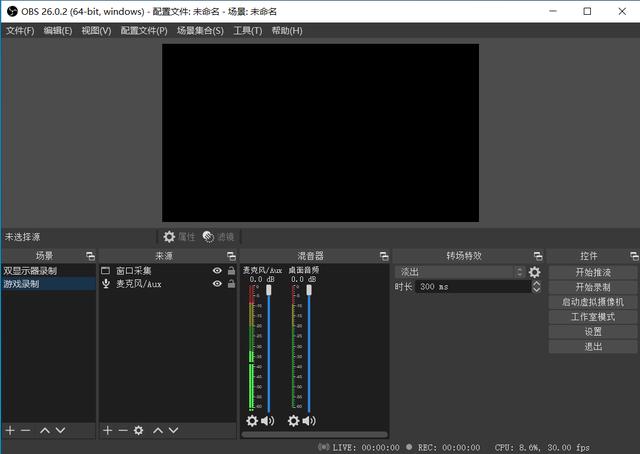Open the 文件(F) menu
This screenshot has width=640, height=454.
20,31
